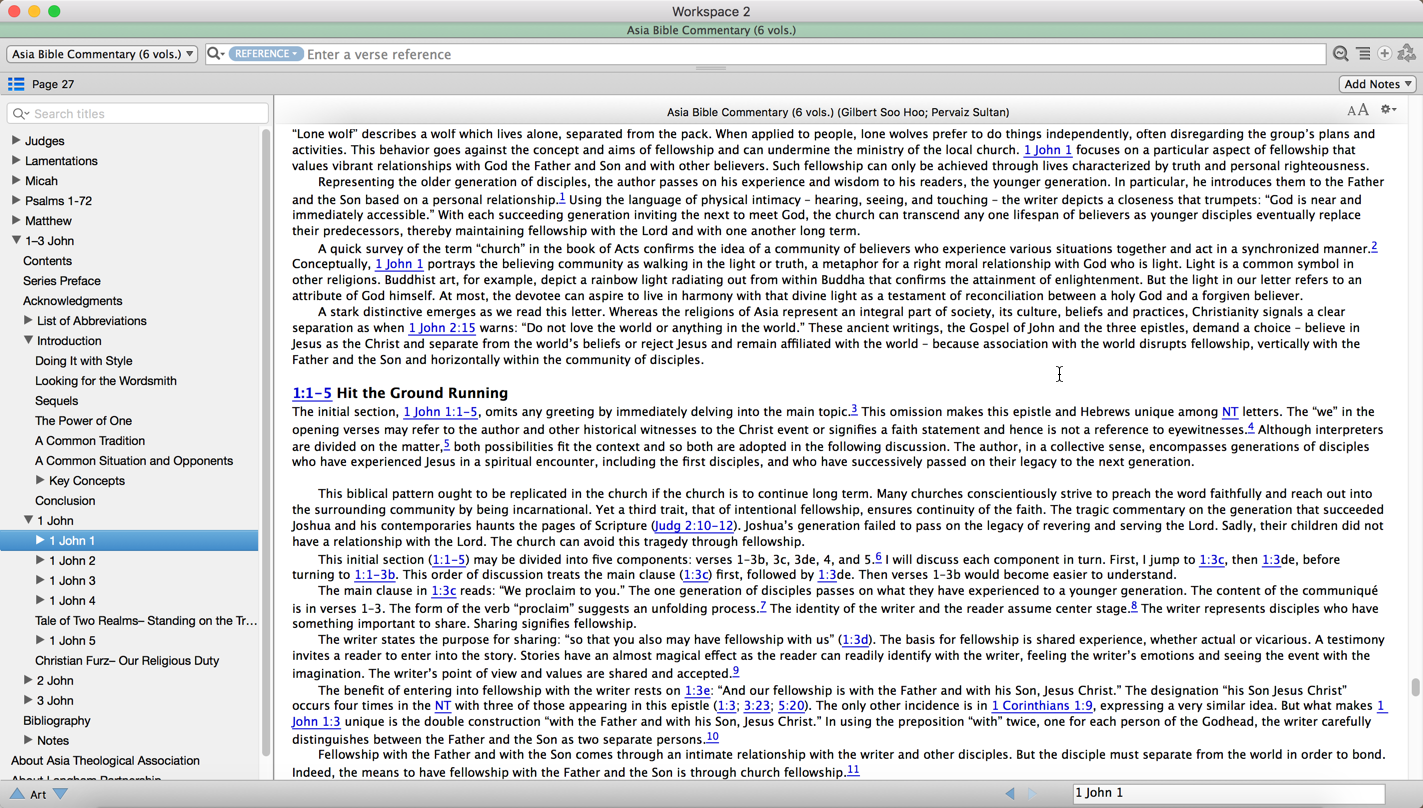Expand the 1 John 2 tree item
The height and width of the screenshot is (808, 1423).
40,560
